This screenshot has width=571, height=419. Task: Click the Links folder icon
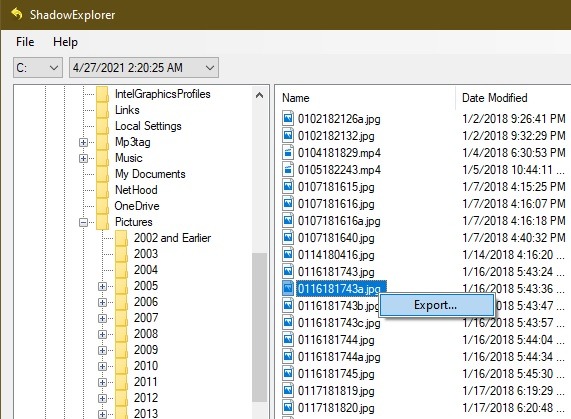[103, 110]
